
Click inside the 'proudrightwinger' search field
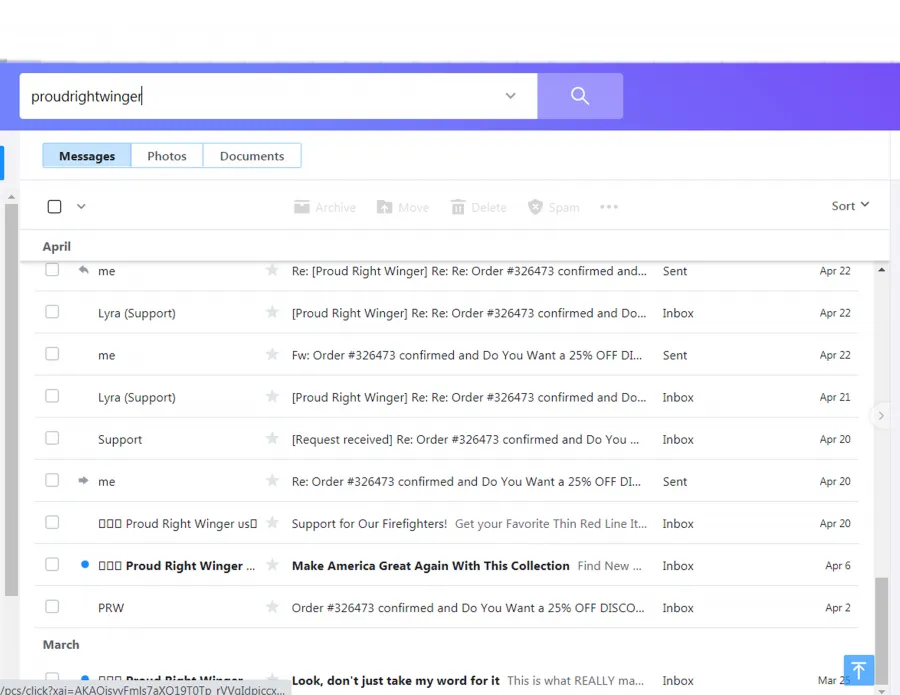coord(278,96)
